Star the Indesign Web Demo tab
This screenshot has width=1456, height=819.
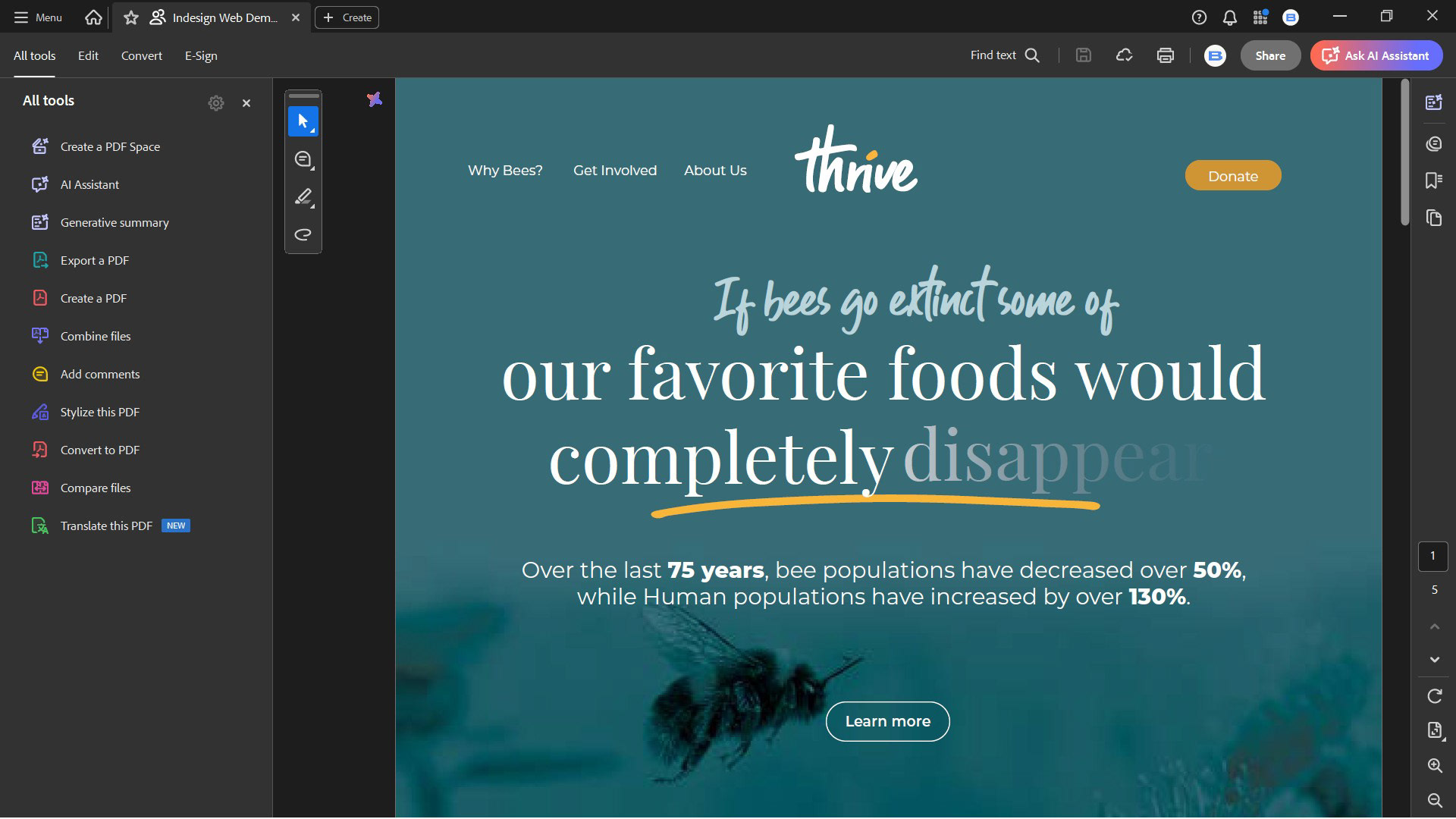click(x=131, y=17)
